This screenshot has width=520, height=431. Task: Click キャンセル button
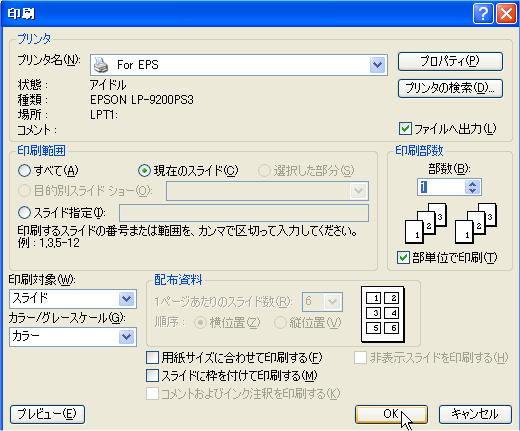click(475, 414)
